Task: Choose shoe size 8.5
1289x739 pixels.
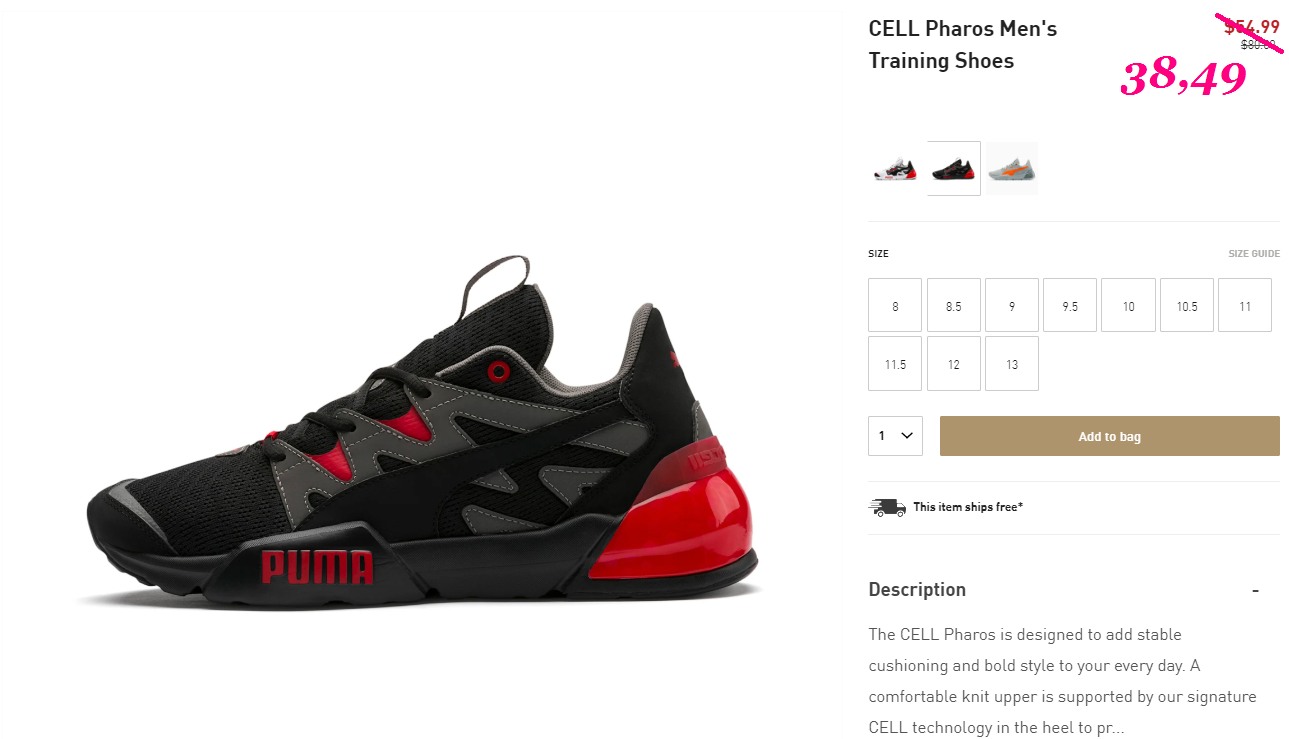Action: click(953, 305)
